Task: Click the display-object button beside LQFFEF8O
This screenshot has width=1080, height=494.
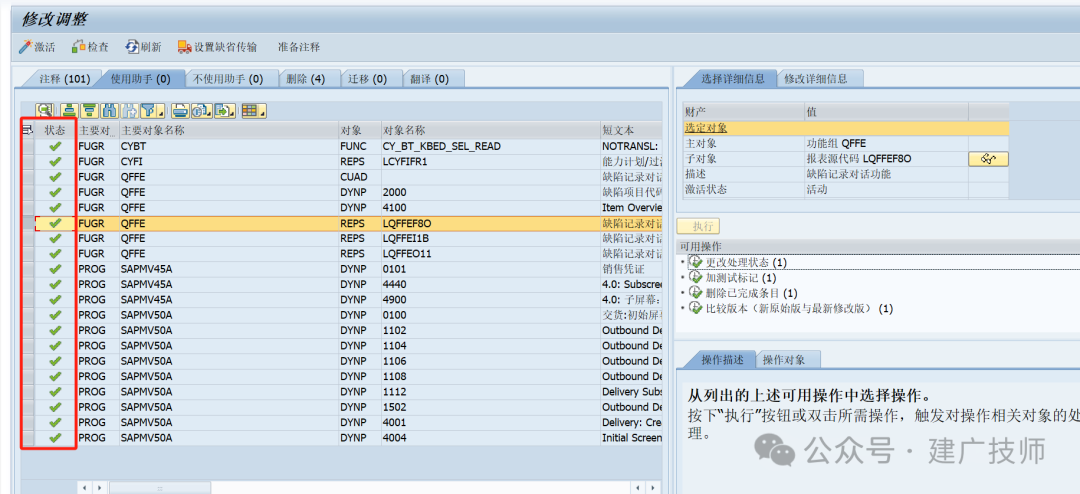Action: point(988,158)
